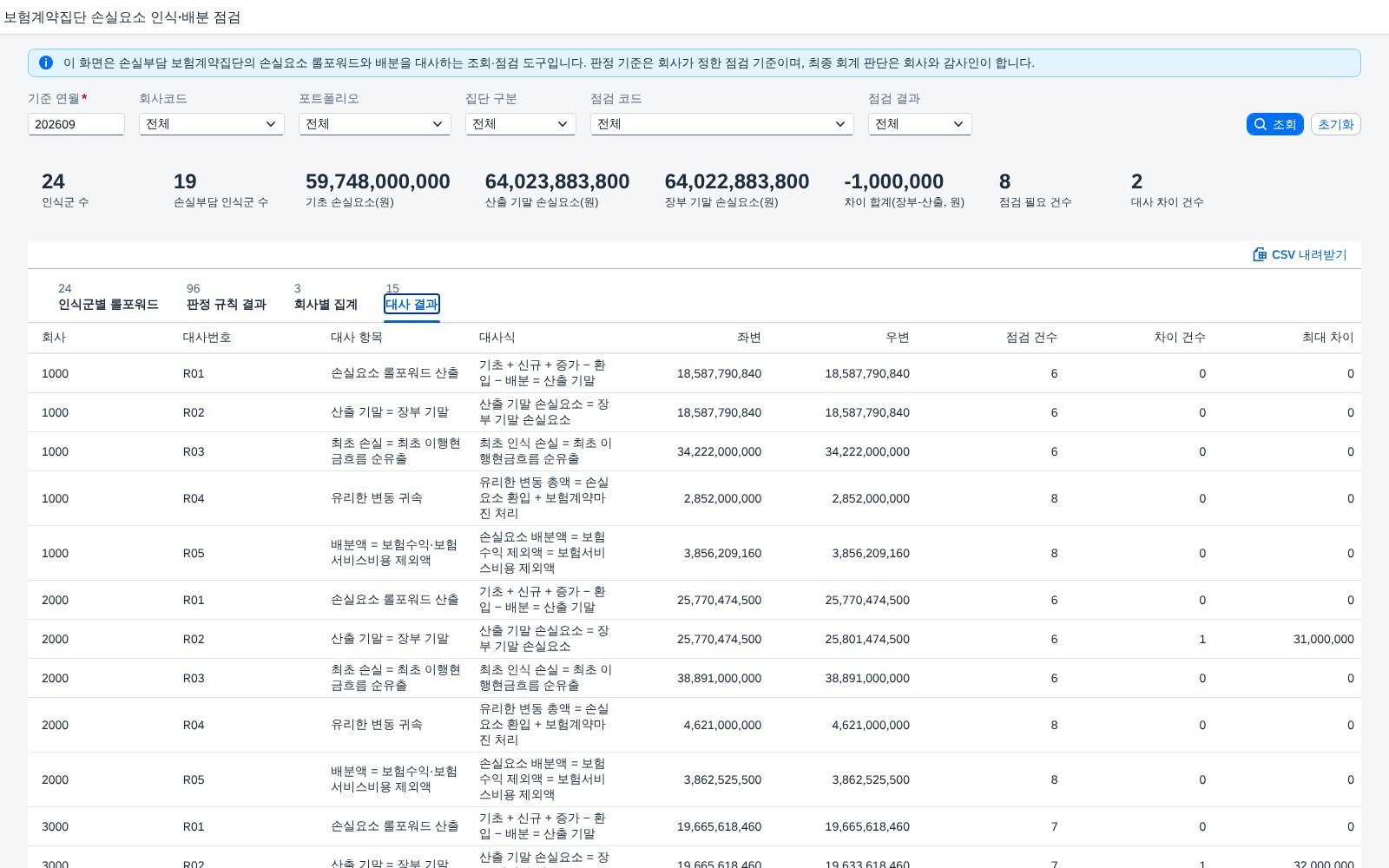The image size is (1389, 868).
Task: Click the 최대 차이 column header
Action: (x=1328, y=337)
